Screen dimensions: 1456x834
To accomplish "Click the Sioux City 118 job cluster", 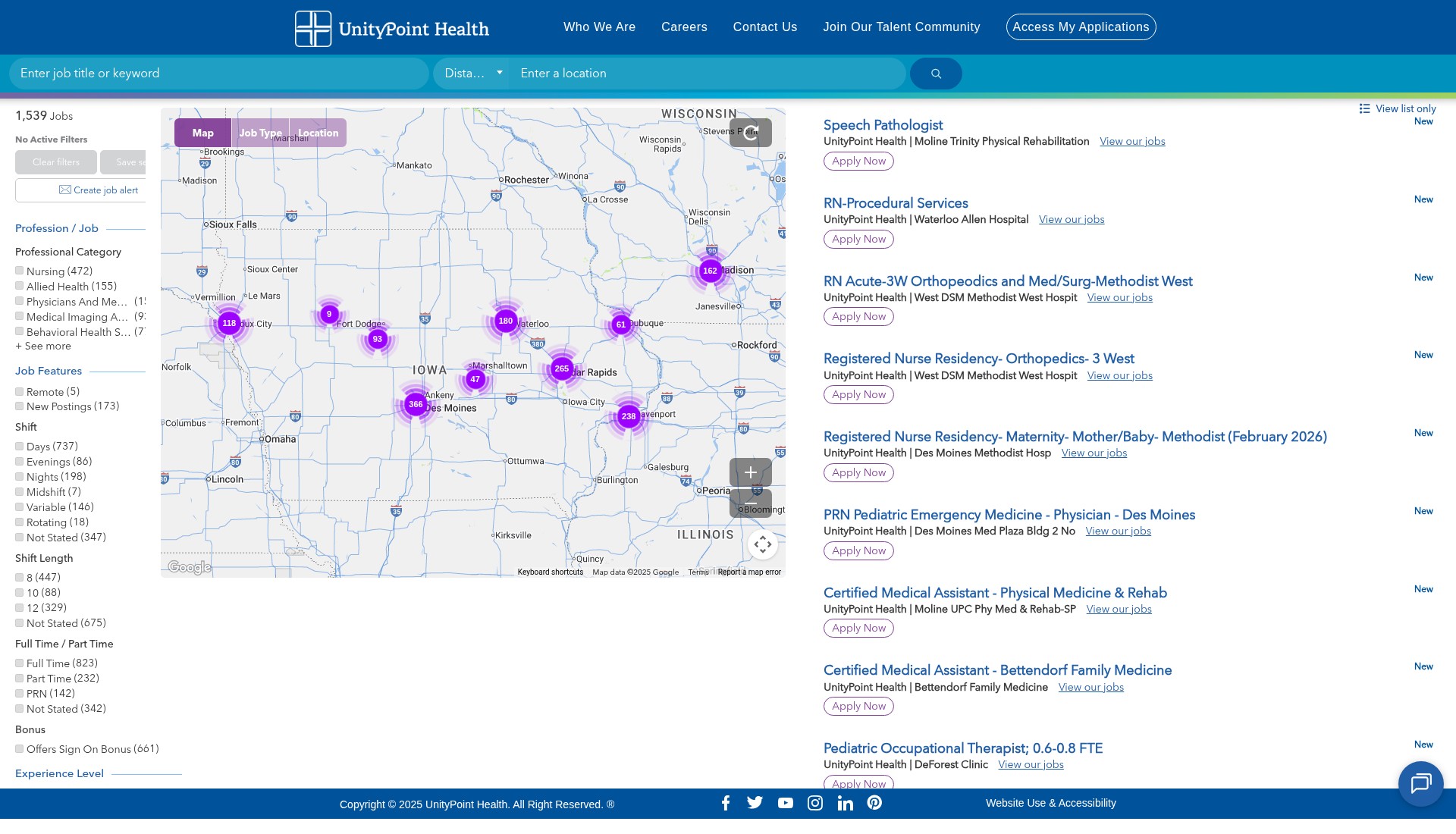I will click(229, 323).
